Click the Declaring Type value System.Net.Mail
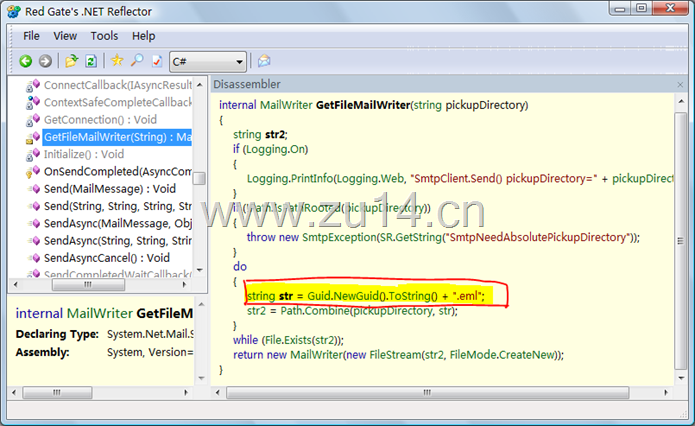Image resolution: width=695 pixels, height=426 pixels. [150, 334]
